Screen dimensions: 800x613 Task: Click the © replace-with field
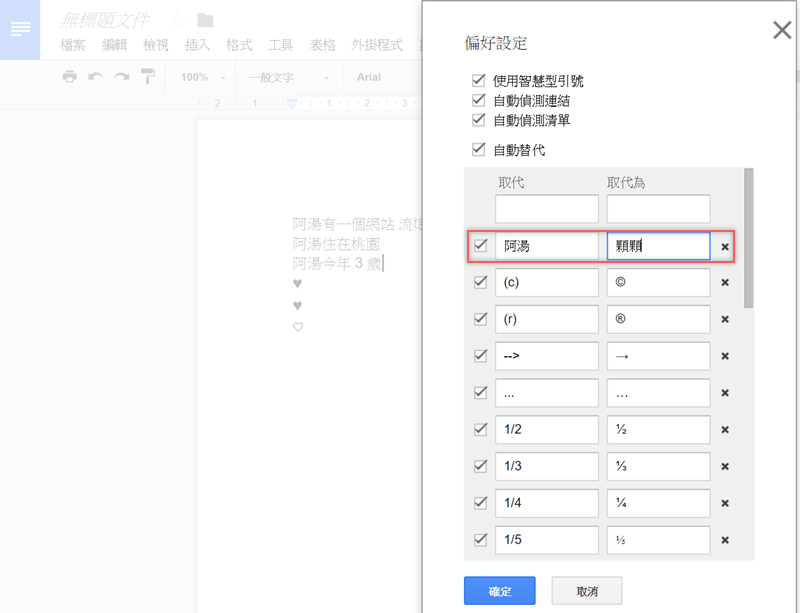coord(658,283)
